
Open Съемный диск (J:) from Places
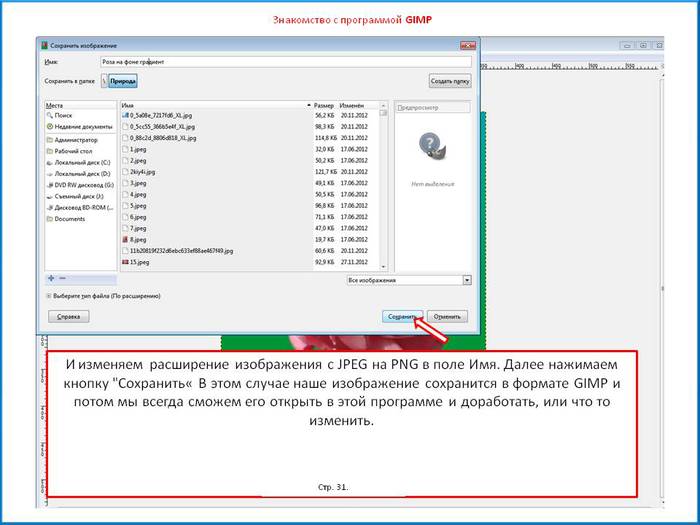81,196
